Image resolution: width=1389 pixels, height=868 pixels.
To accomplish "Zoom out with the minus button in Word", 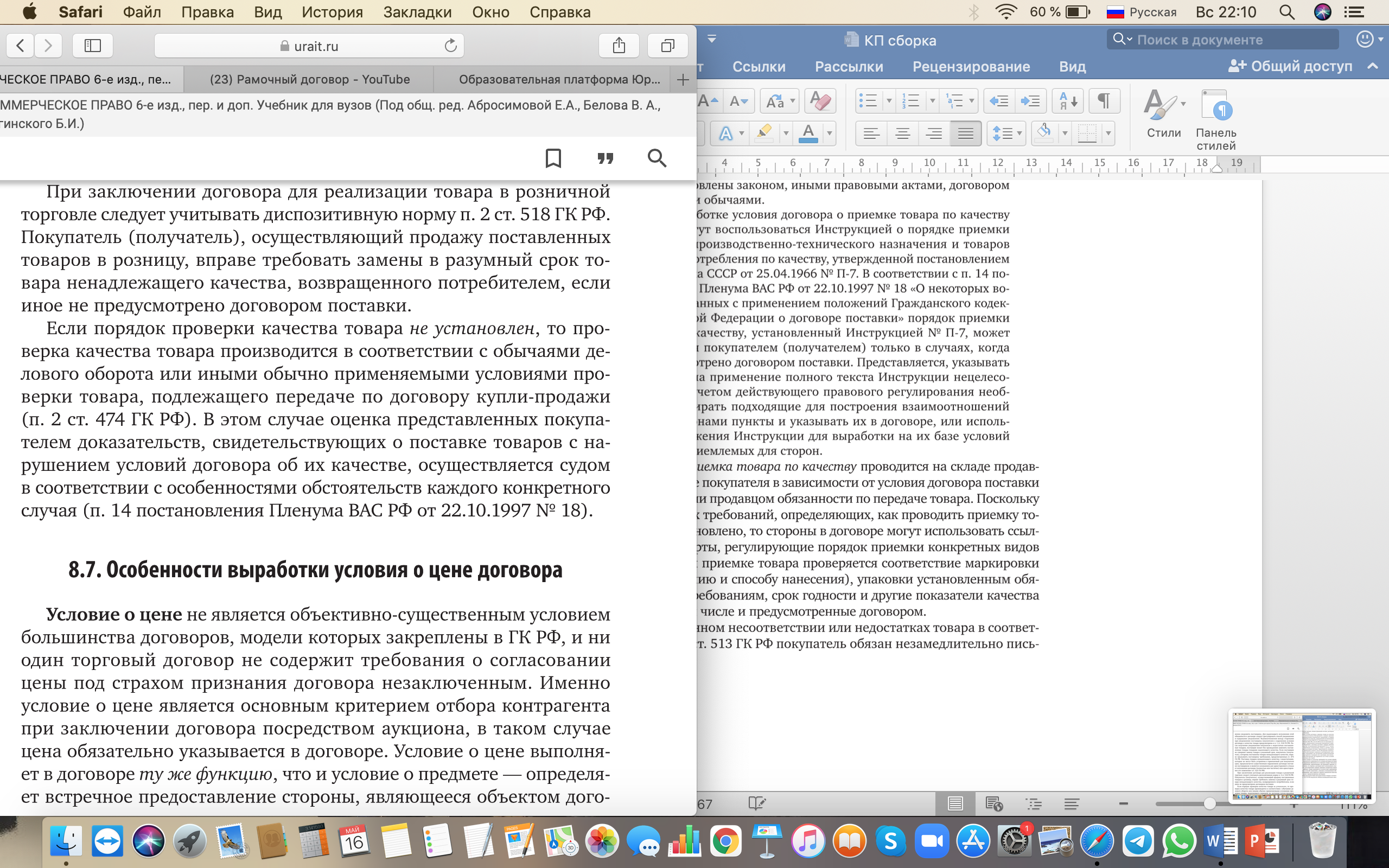I will click(1123, 803).
